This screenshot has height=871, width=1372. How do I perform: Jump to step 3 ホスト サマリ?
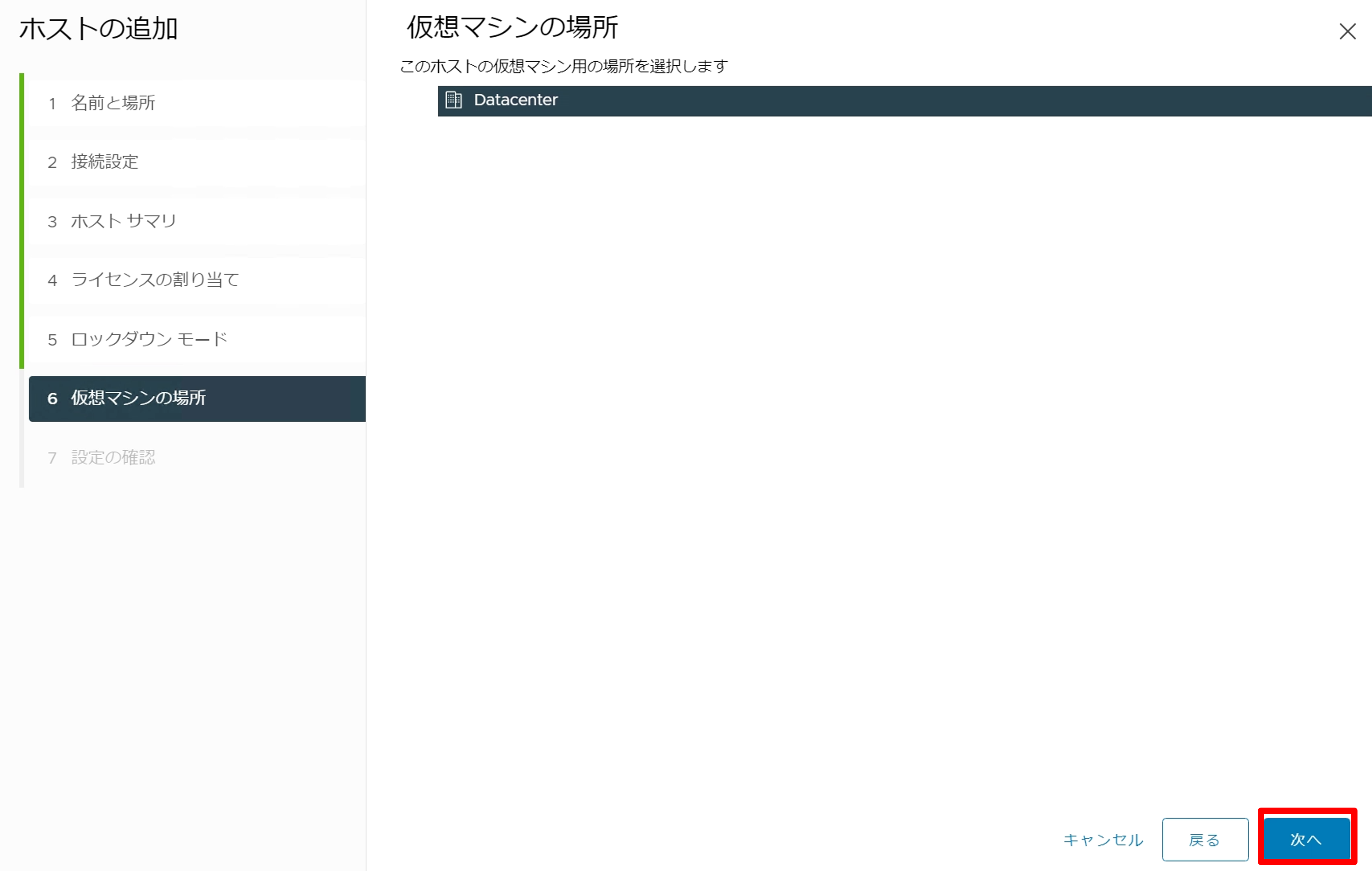pos(123,221)
